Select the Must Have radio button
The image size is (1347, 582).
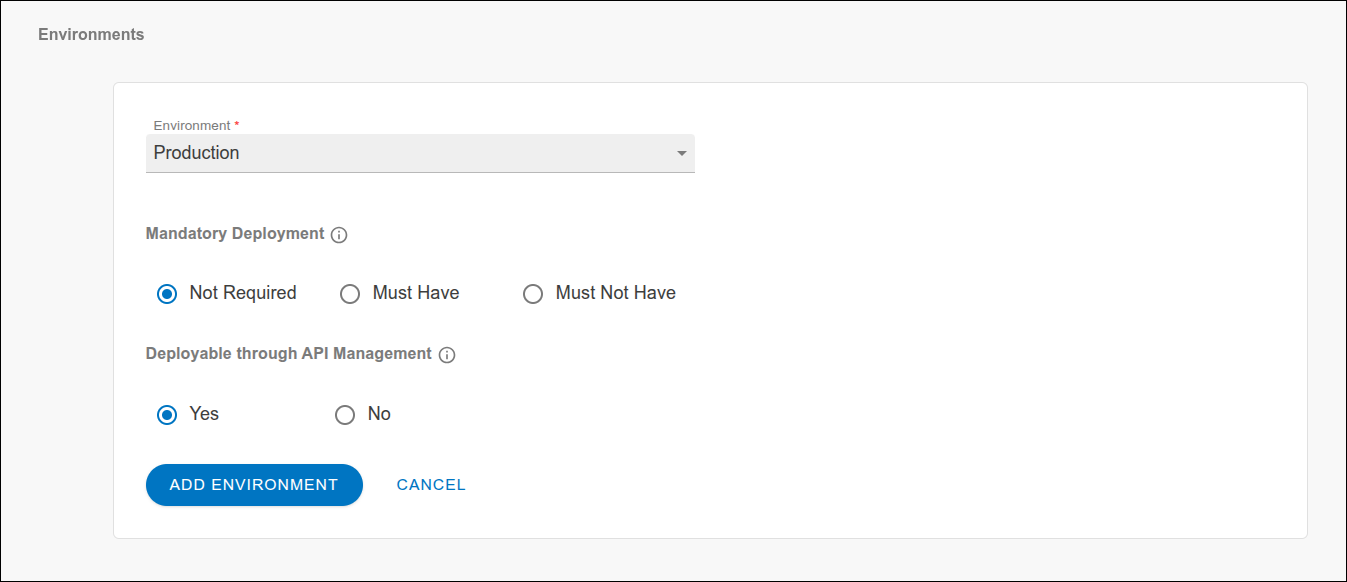350,293
